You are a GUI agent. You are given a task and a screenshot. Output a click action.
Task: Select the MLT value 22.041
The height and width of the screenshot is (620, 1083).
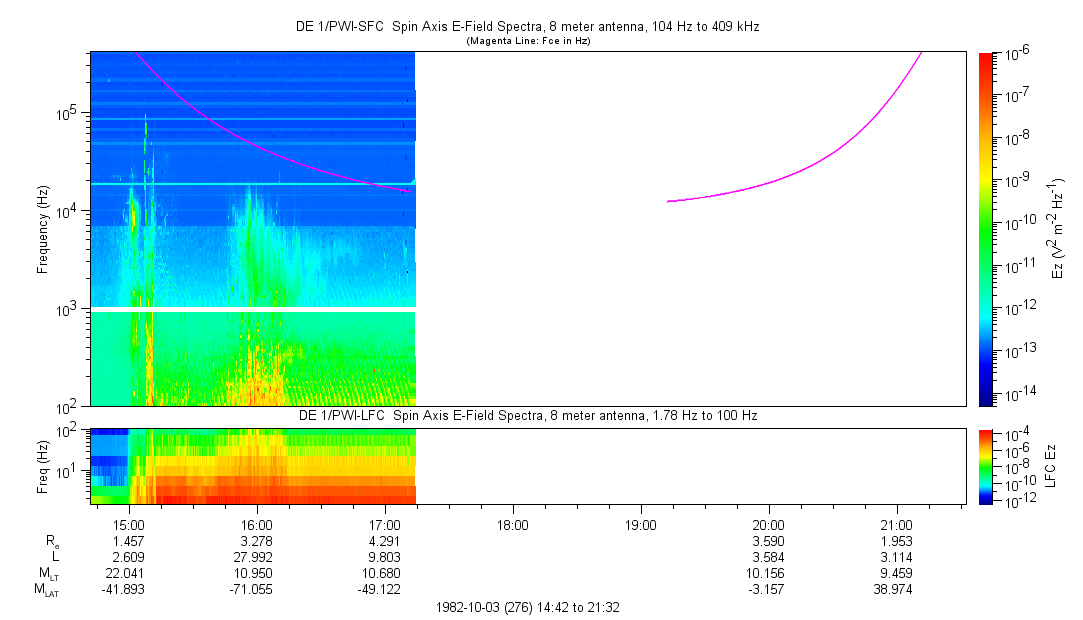click(130, 573)
